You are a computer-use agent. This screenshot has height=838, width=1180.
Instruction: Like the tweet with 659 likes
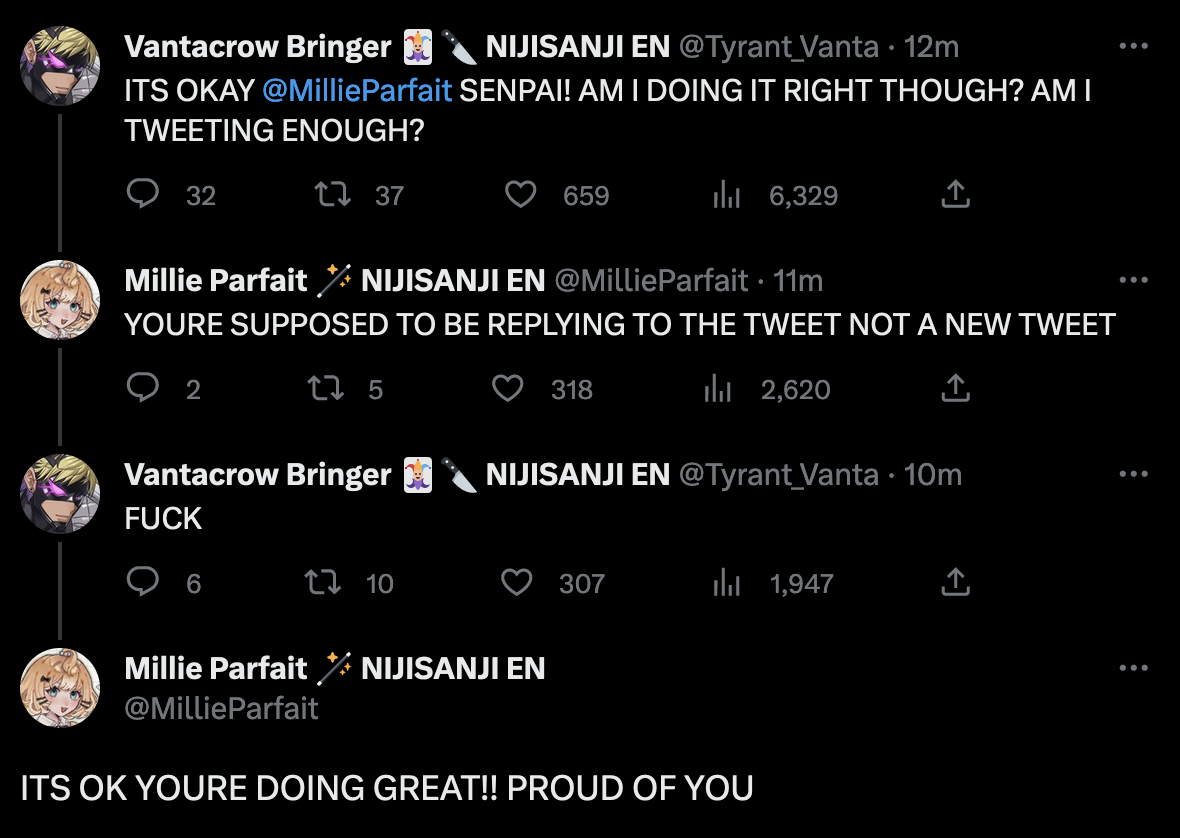coord(520,194)
